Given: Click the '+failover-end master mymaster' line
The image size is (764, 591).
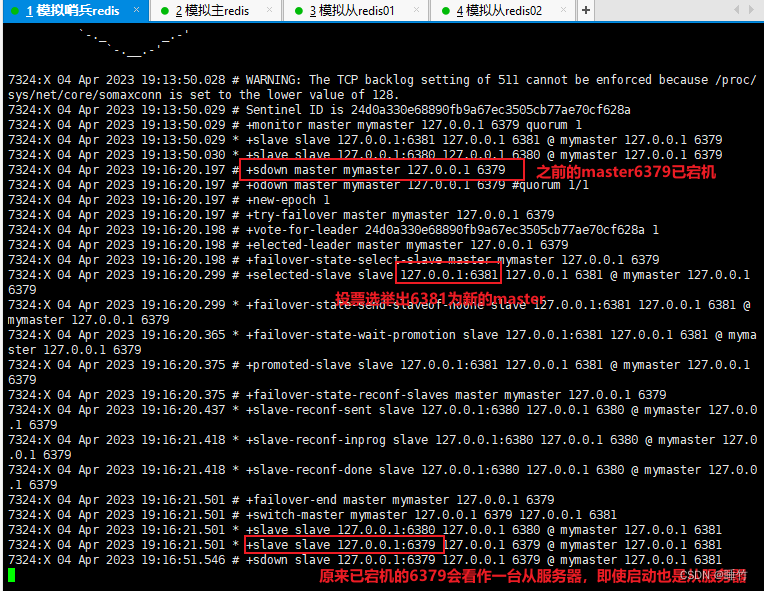Looking at the screenshot, I should [281, 500].
